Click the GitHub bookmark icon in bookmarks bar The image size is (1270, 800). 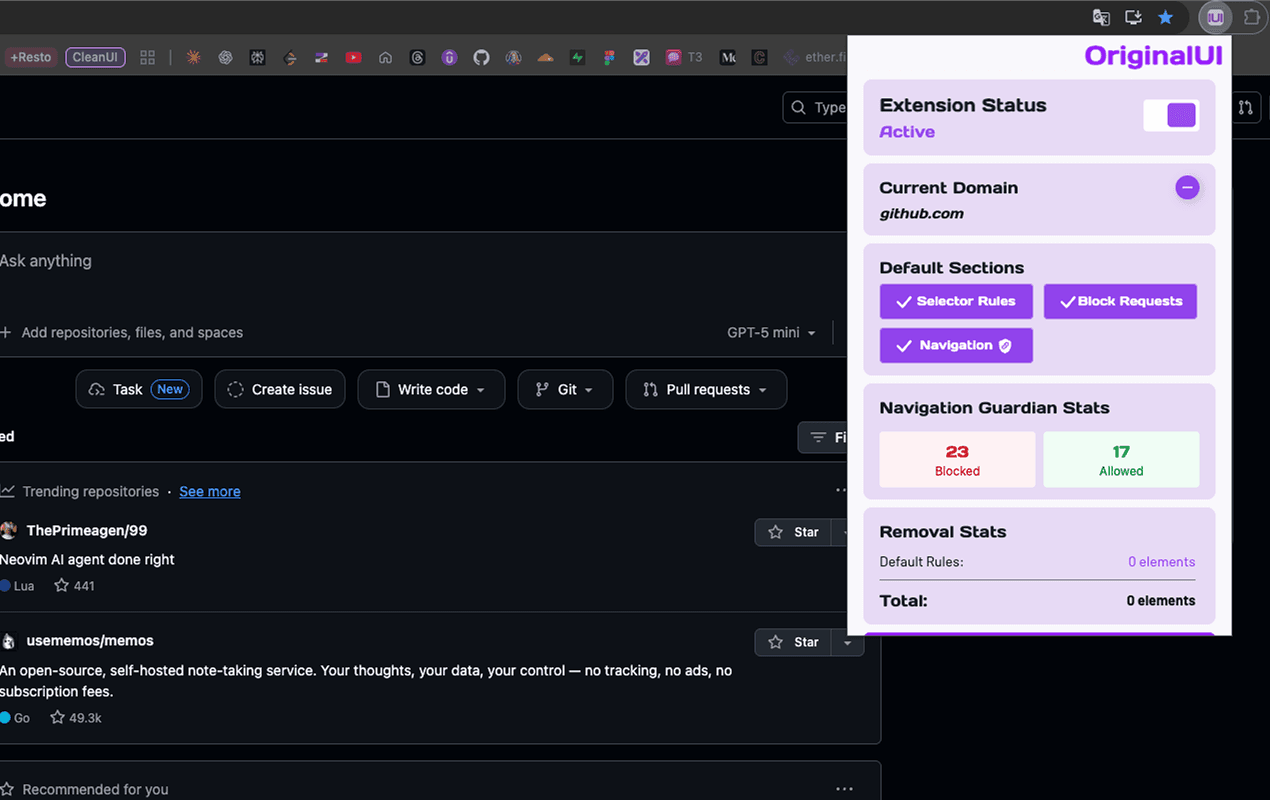coord(481,57)
